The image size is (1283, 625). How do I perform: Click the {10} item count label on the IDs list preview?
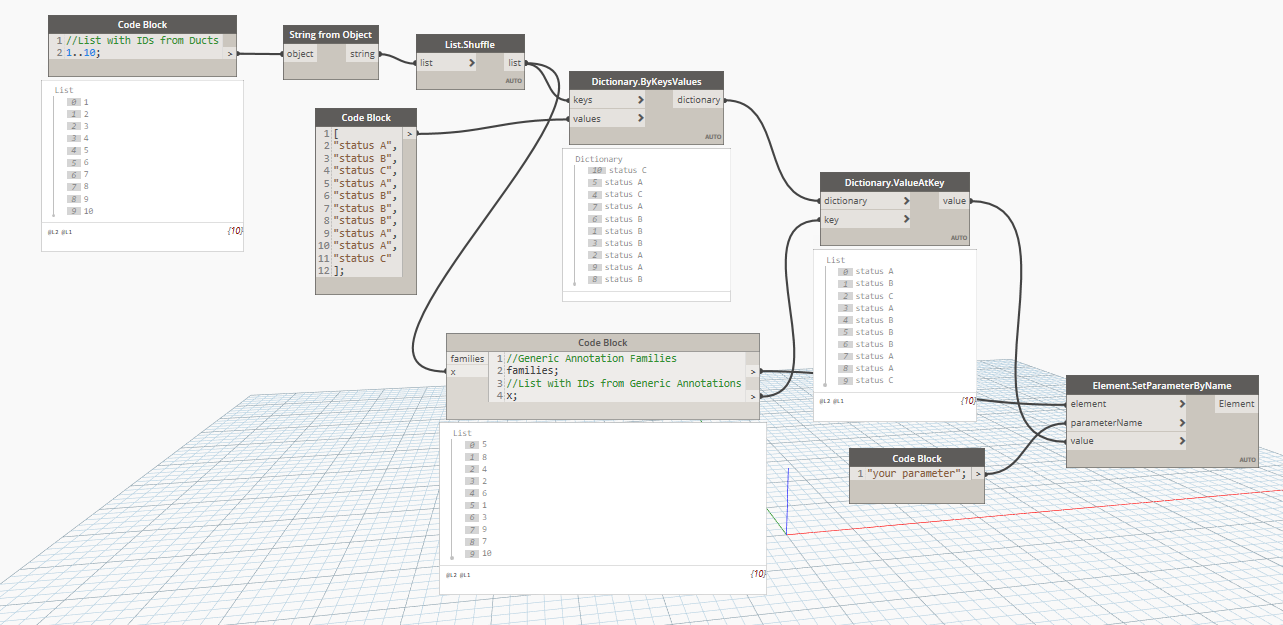[756, 574]
